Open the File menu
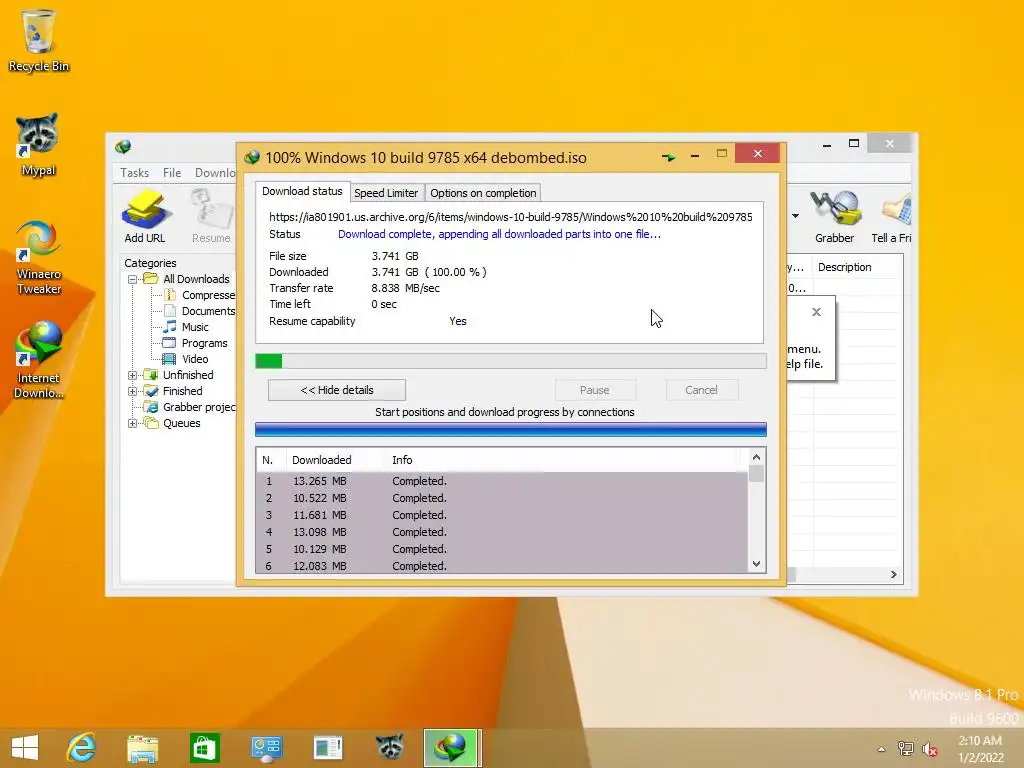Viewport: 1024px width, 768px height. pyautogui.click(x=172, y=172)
